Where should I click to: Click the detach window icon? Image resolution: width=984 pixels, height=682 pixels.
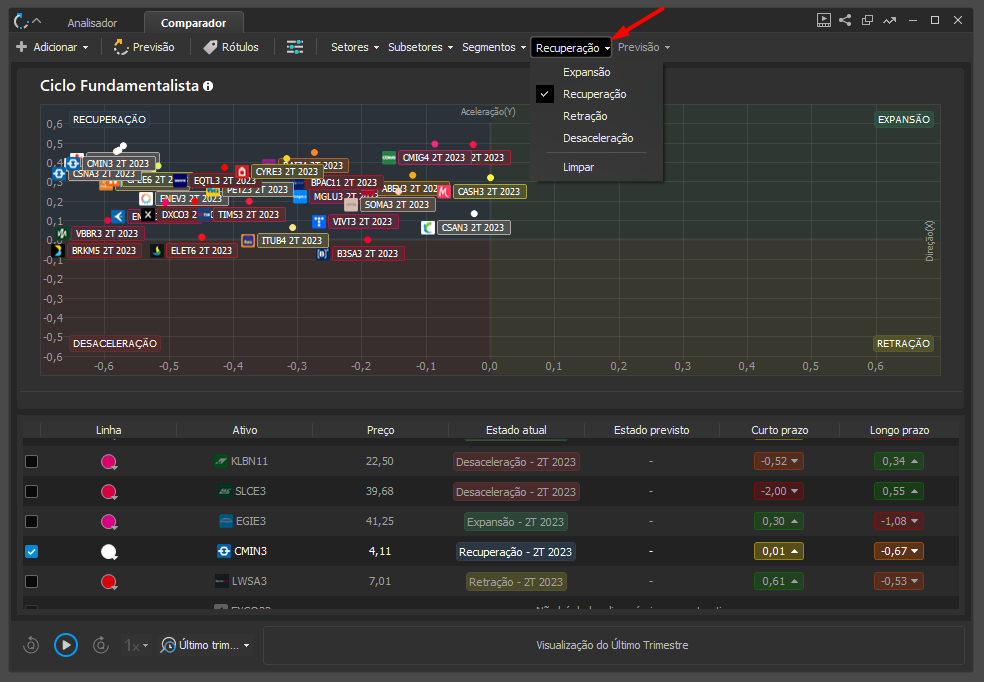867,20
